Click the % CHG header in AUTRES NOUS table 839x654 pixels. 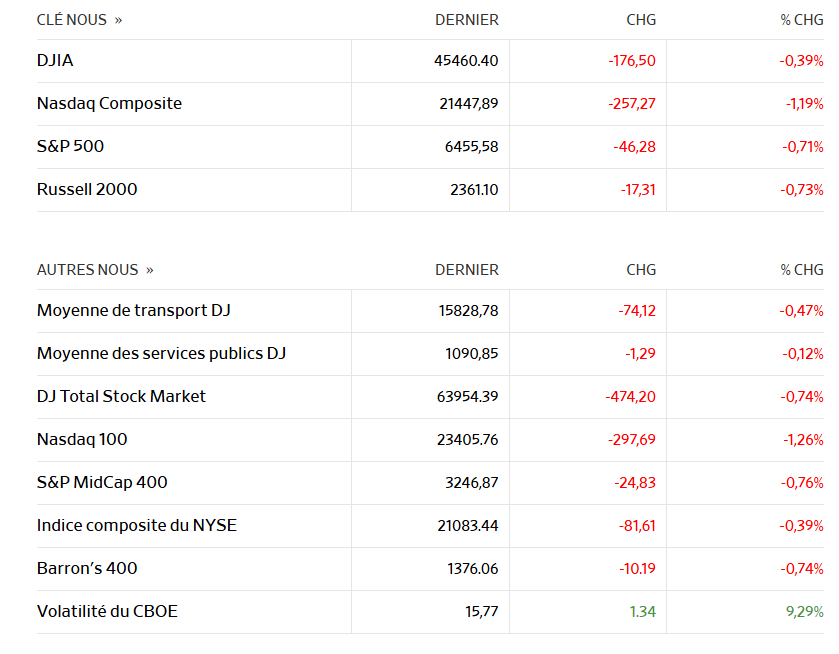coord(802,270)
